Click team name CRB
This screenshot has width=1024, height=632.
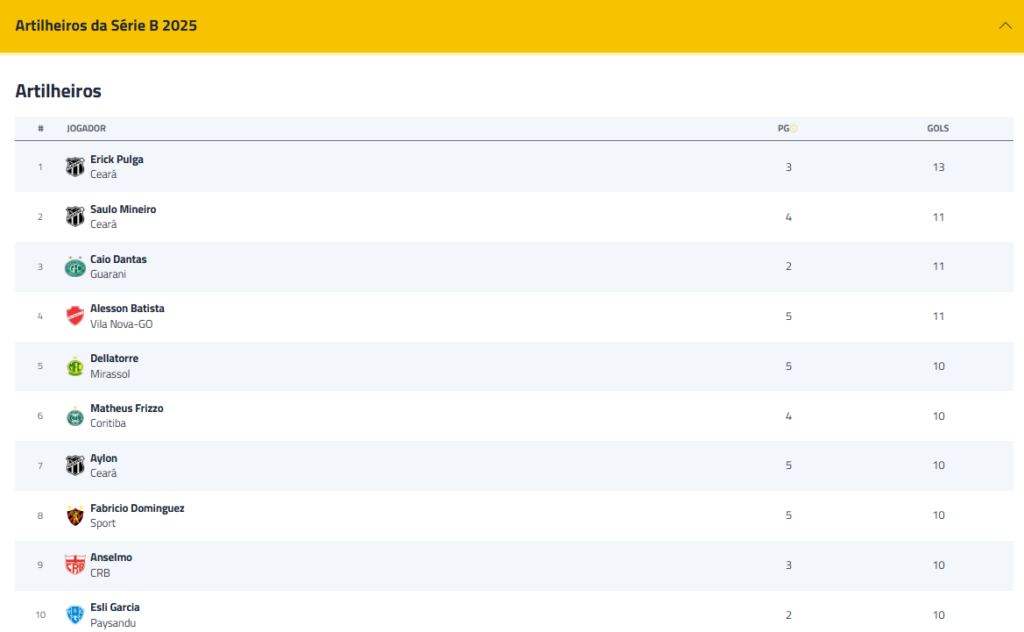(x=101, y=573)
